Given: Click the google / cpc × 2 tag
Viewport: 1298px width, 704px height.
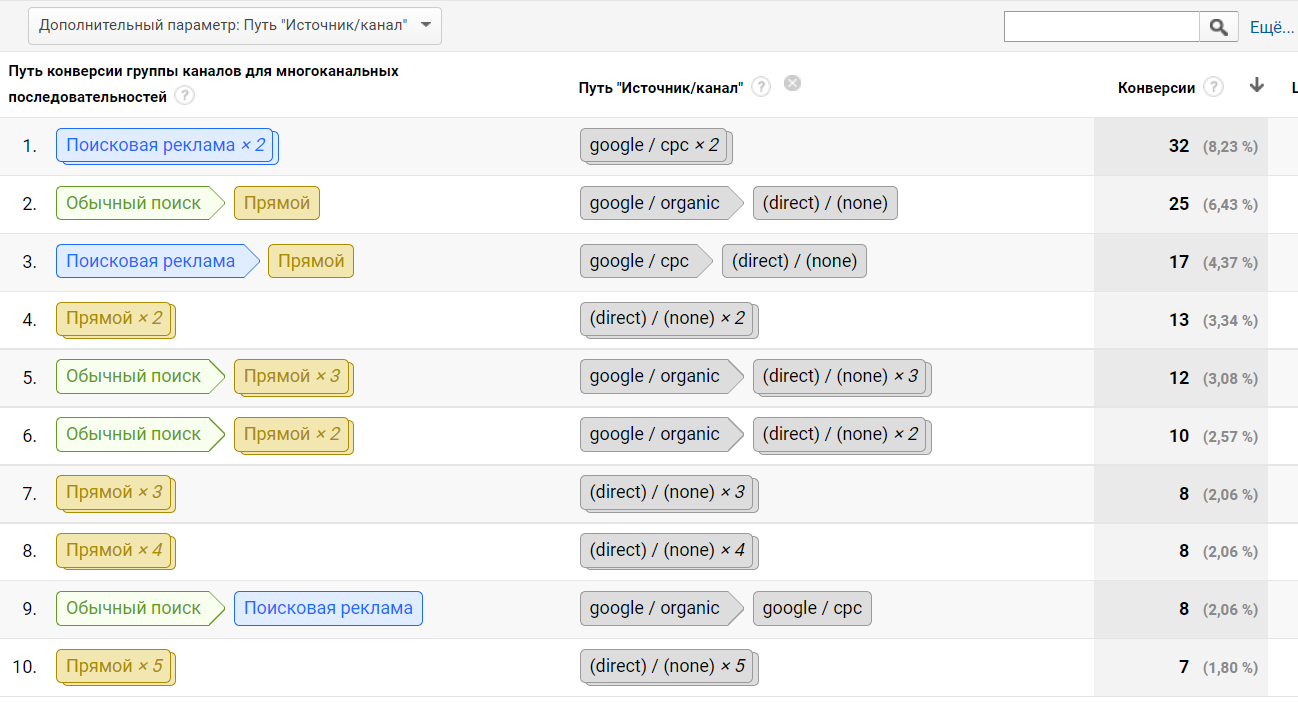Looking at the screenshot, I should tap(654, 146).
